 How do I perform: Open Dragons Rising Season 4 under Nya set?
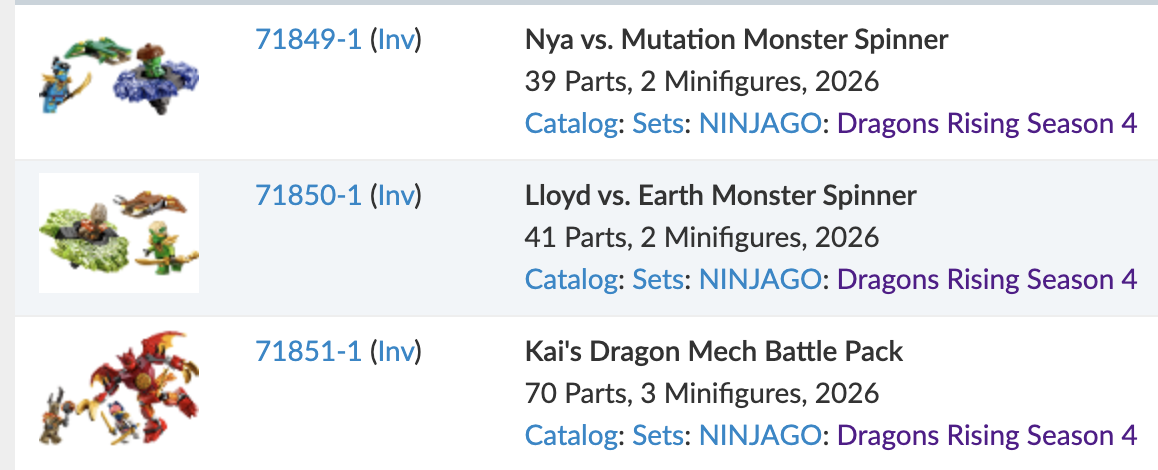(x=987, y=124)
